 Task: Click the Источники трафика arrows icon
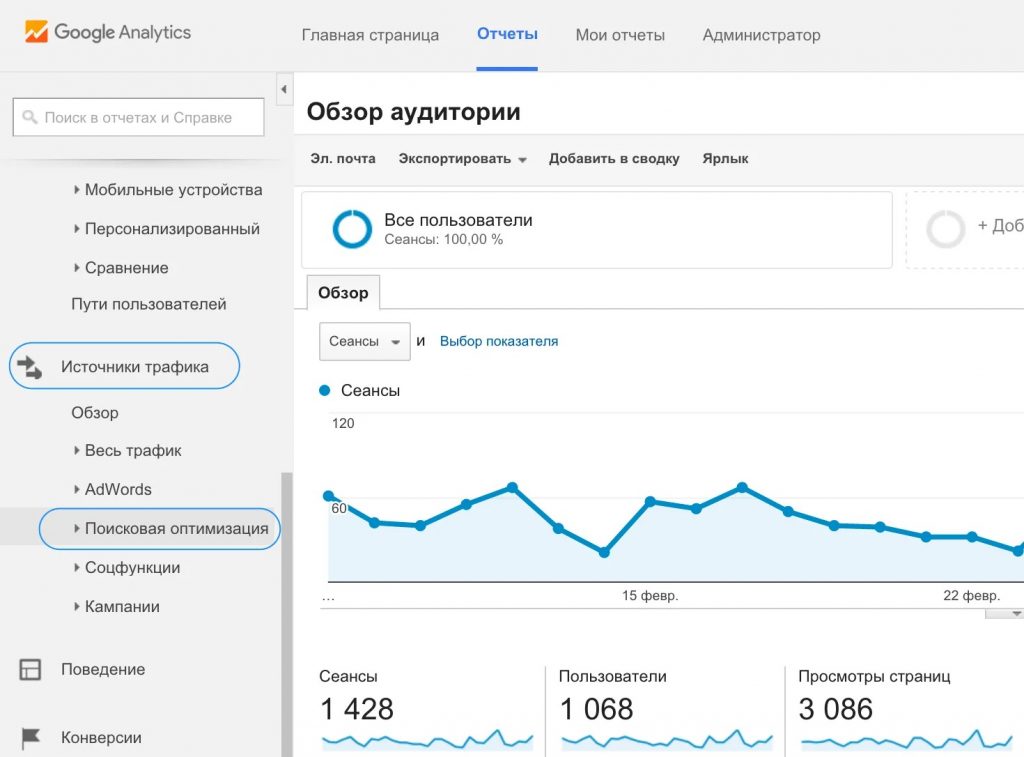pos(30,367)
